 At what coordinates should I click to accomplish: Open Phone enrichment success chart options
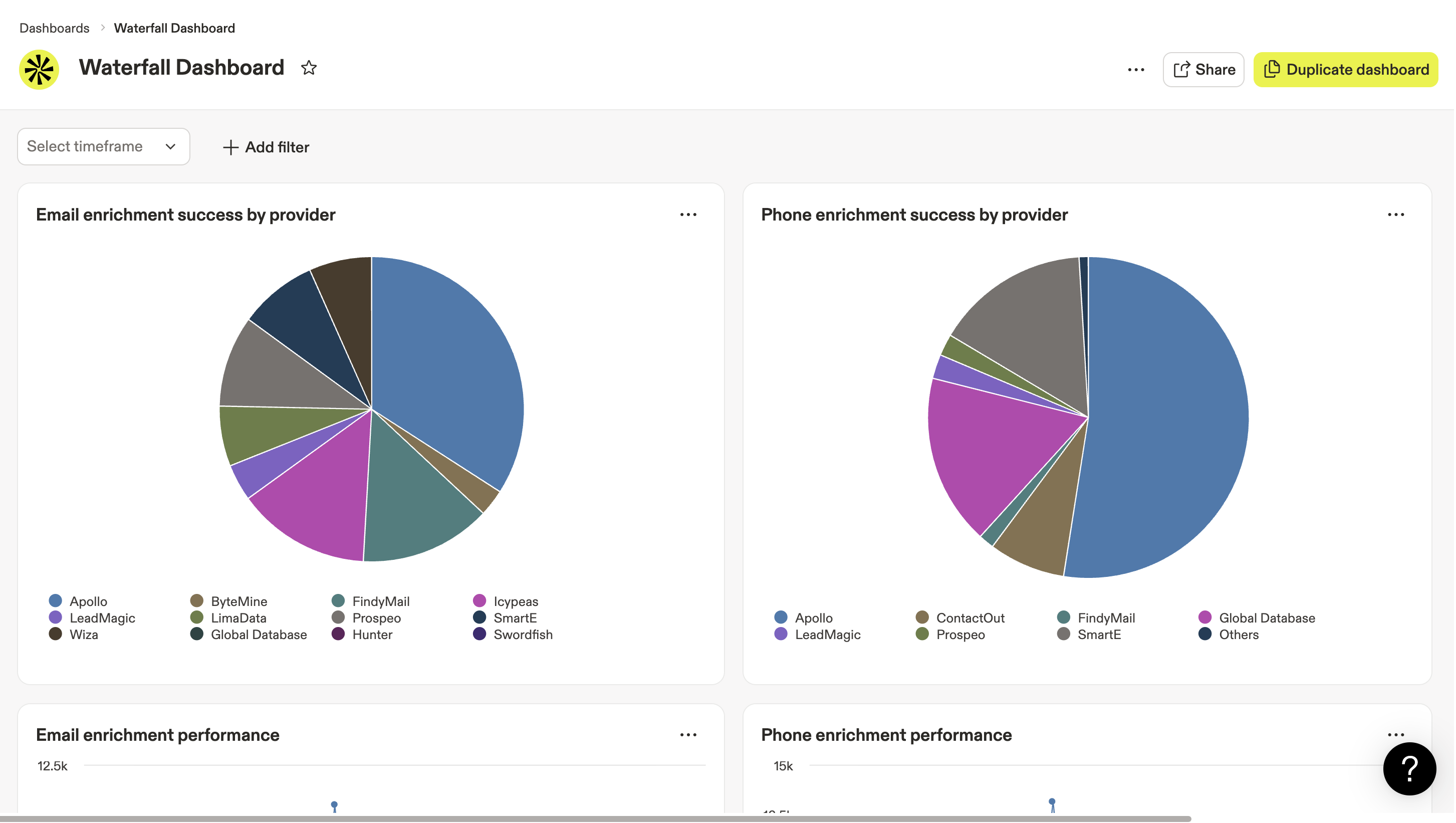[1396, 214]
